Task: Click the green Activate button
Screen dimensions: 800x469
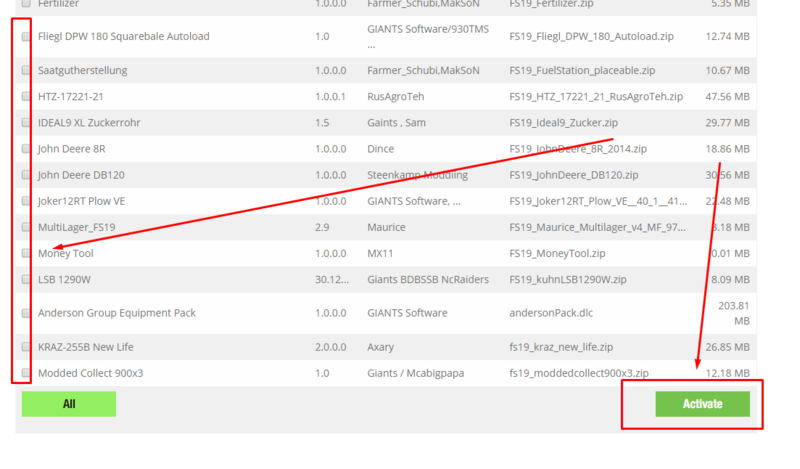Action: 702,404
